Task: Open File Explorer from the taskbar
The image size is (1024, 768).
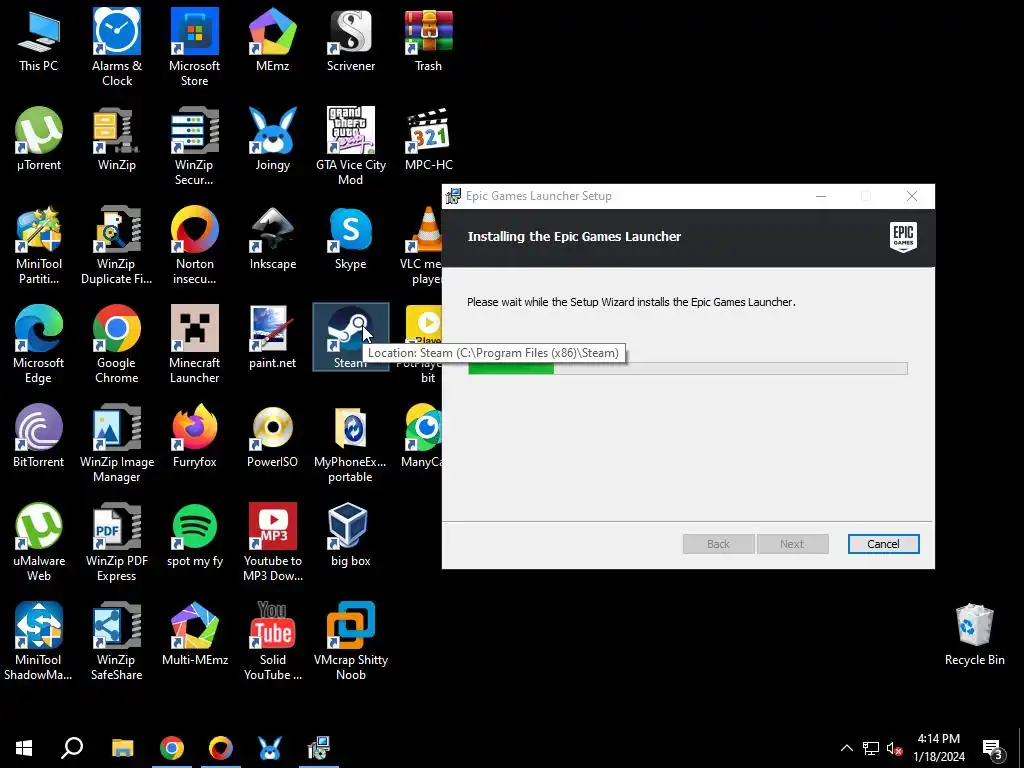Action: click(x=122, y=748)
